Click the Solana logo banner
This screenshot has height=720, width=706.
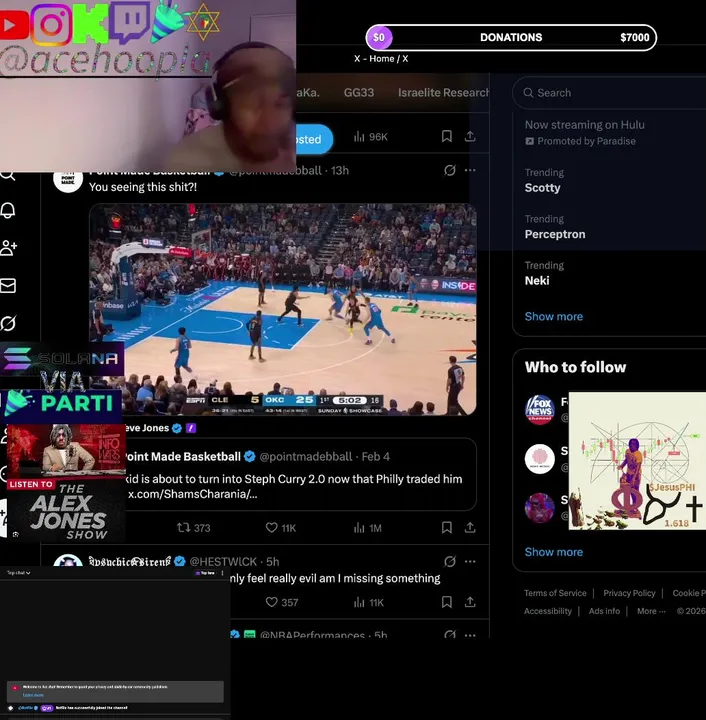(x=62, y=359)
